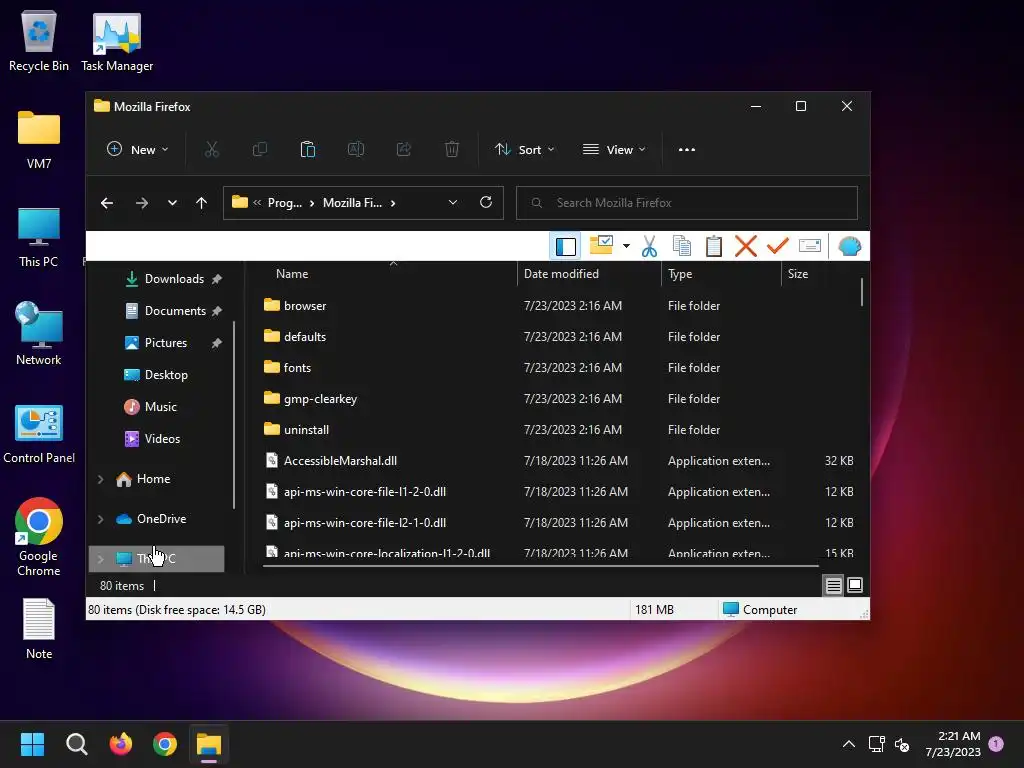Viewport: 1024px width, 768px height.
Task: Open Windows Start menu
Action: pyautogui.click(x=33, y=744)
